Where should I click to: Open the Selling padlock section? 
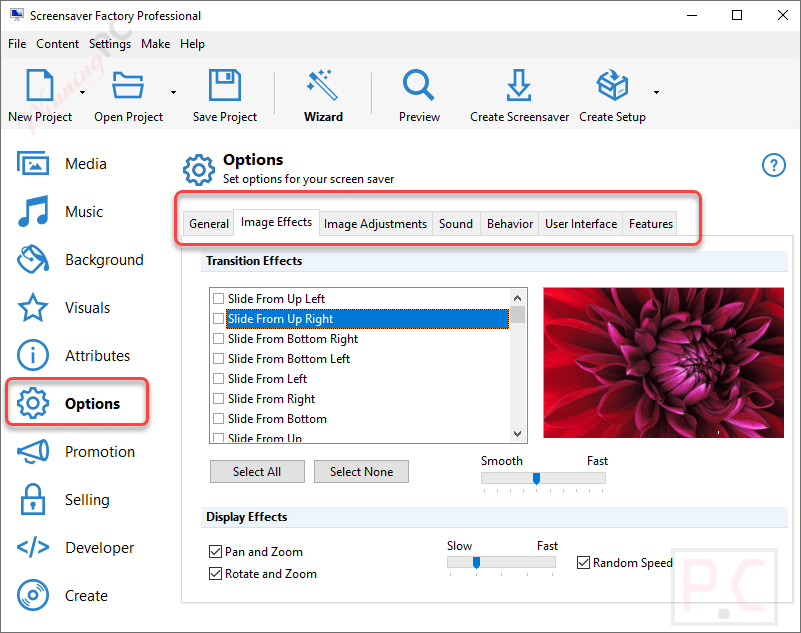click(x=63, y=499)
